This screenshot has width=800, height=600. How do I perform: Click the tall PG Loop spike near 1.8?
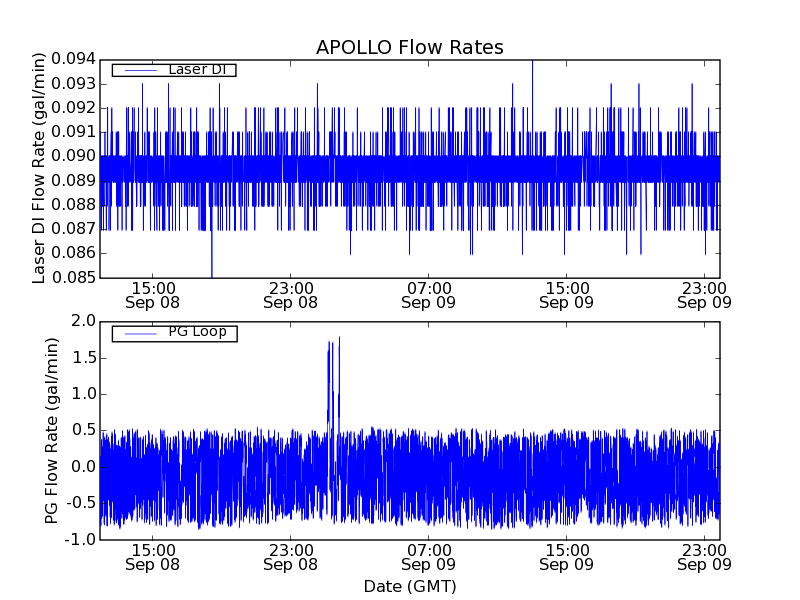pyautogui.click(x=339, y=339)
